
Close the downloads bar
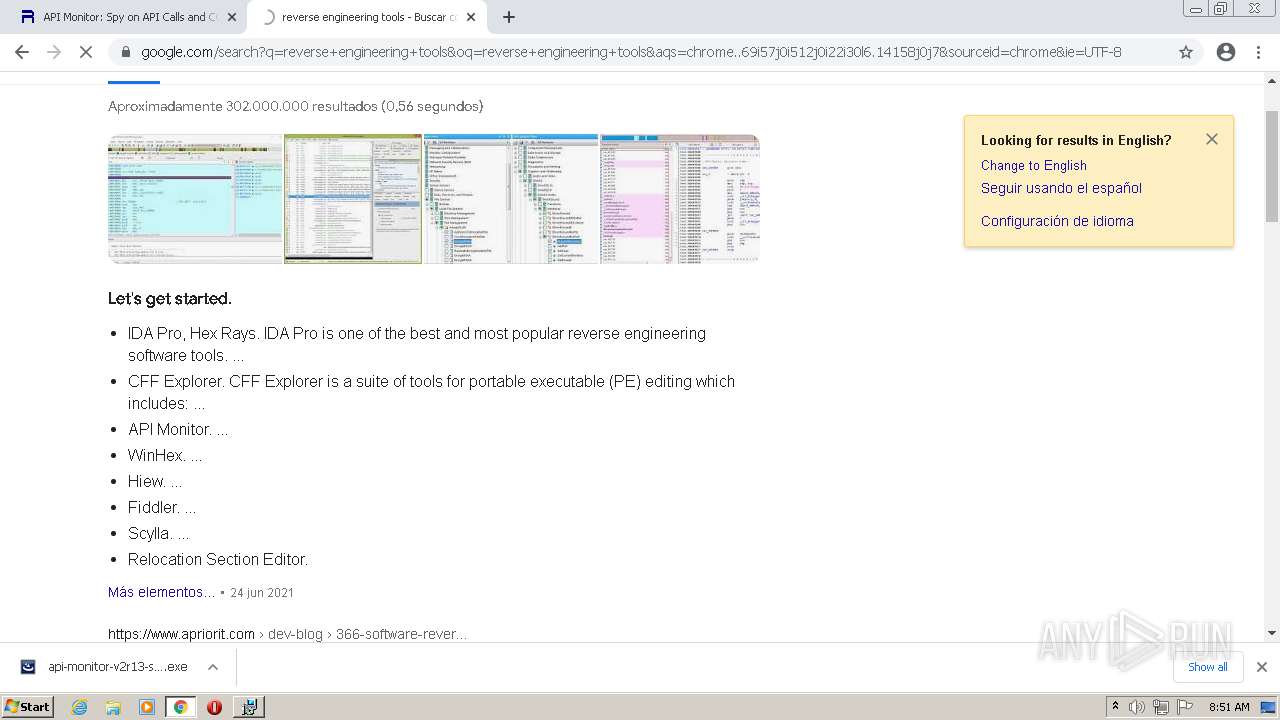(x=1261, y=667)
